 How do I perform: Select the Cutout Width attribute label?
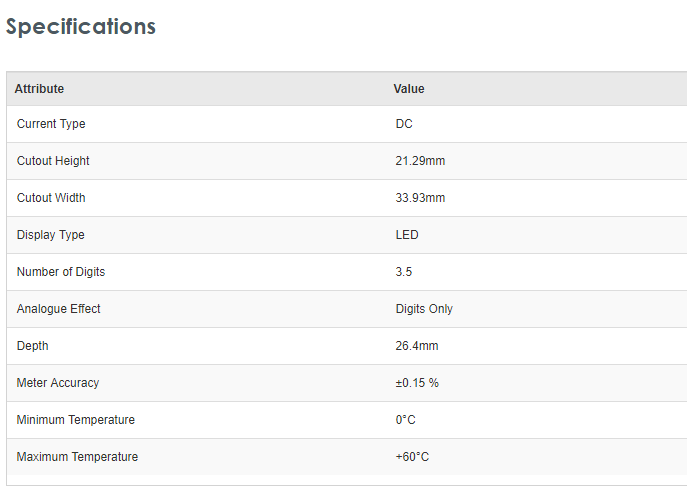pos(51,198)
